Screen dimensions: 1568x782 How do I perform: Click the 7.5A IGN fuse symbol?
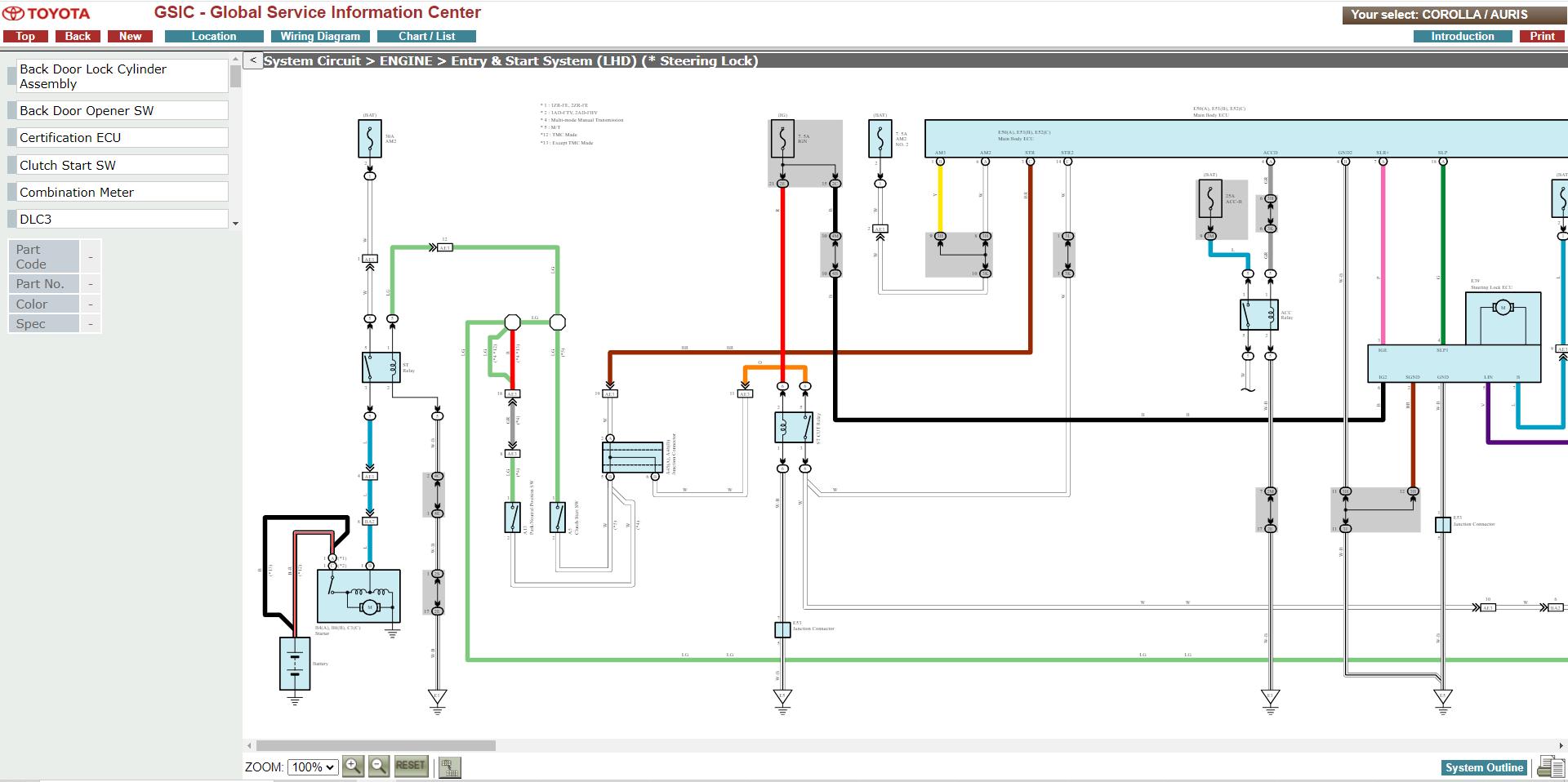tap(782, 139)
